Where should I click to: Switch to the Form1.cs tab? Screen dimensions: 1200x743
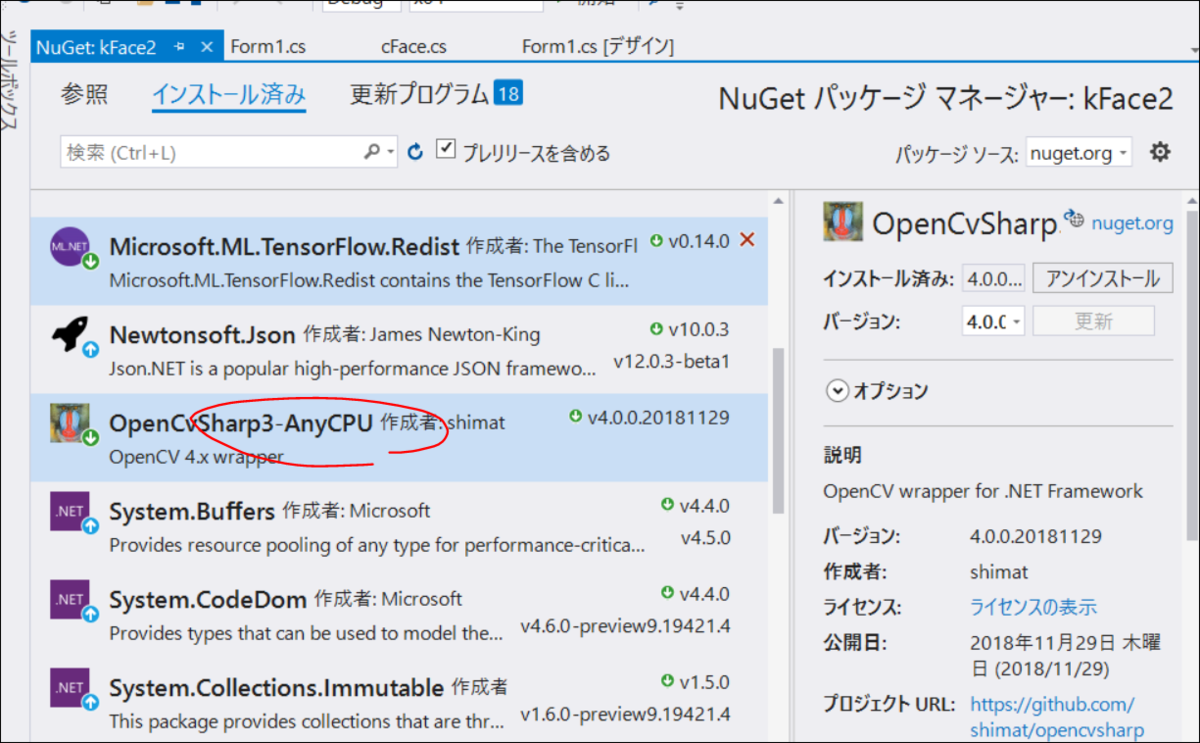click(268, 46)
